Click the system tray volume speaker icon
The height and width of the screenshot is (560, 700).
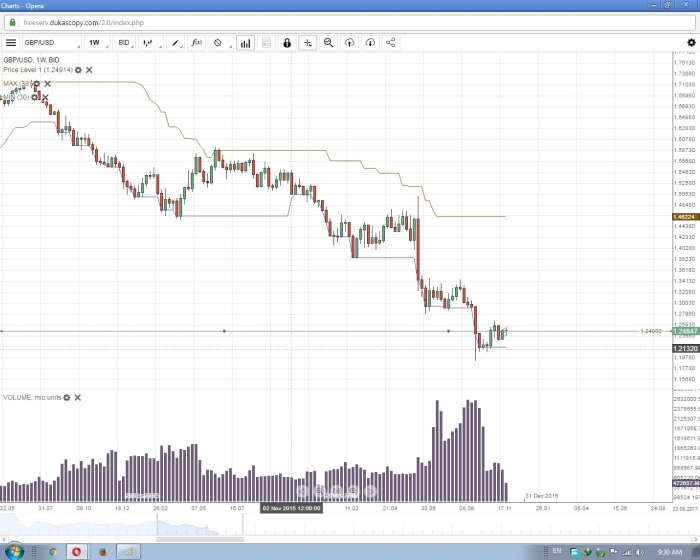[x=640, y=552]
